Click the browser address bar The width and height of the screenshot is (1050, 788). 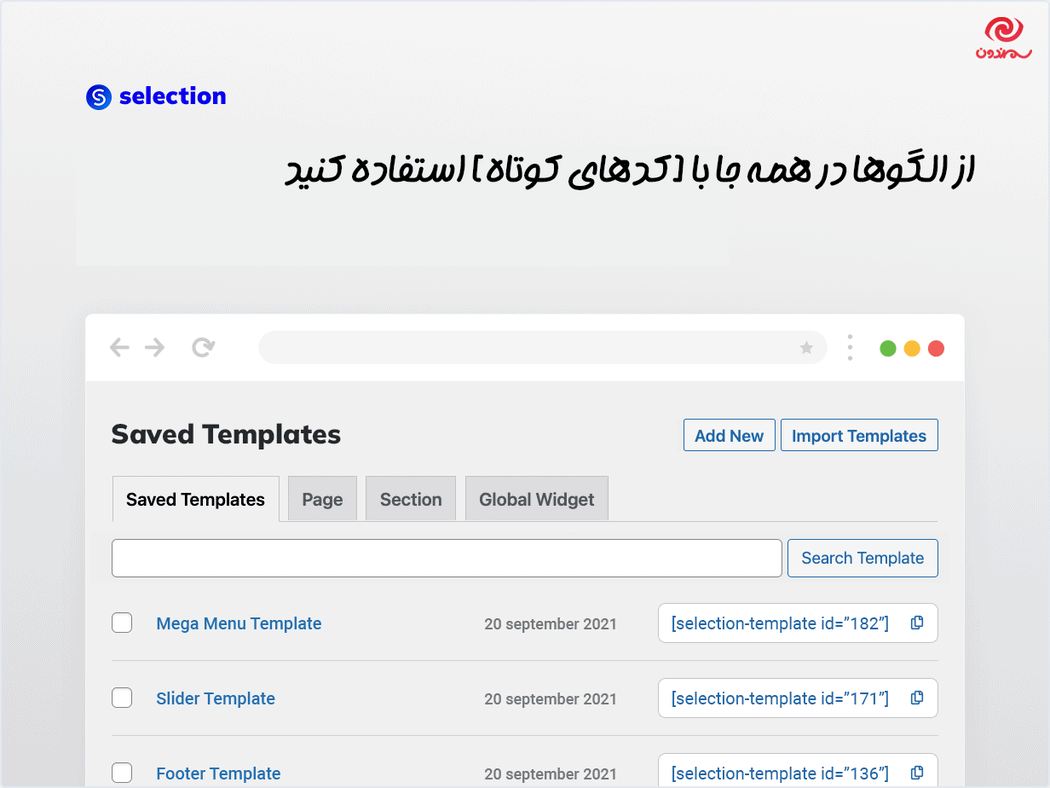tap(543, 347)
